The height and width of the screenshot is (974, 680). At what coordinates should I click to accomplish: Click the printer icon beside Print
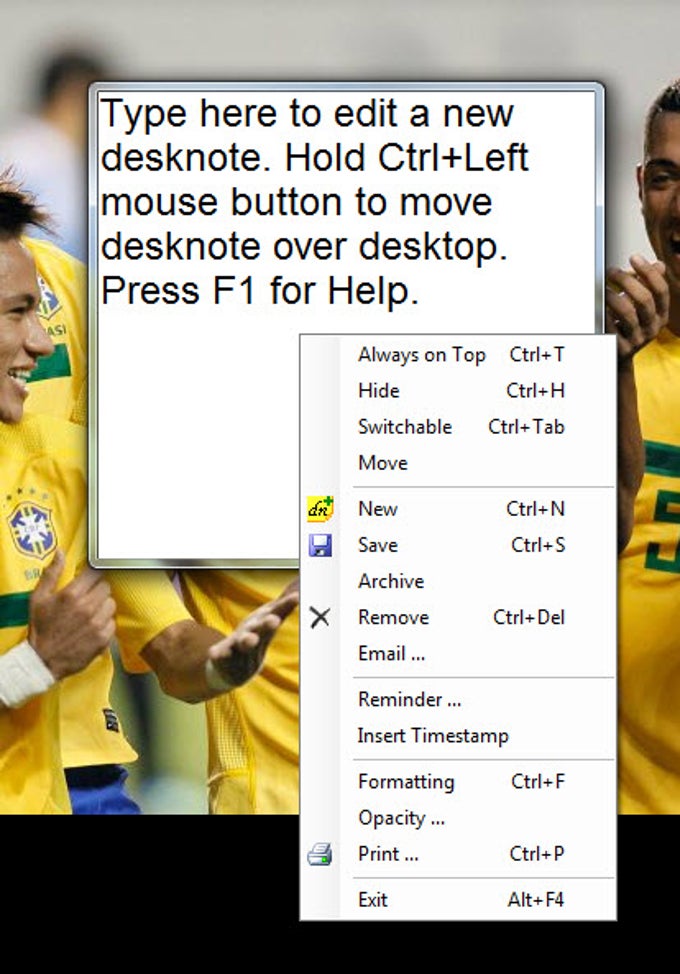pyautogui.click(x=320, y=855)
